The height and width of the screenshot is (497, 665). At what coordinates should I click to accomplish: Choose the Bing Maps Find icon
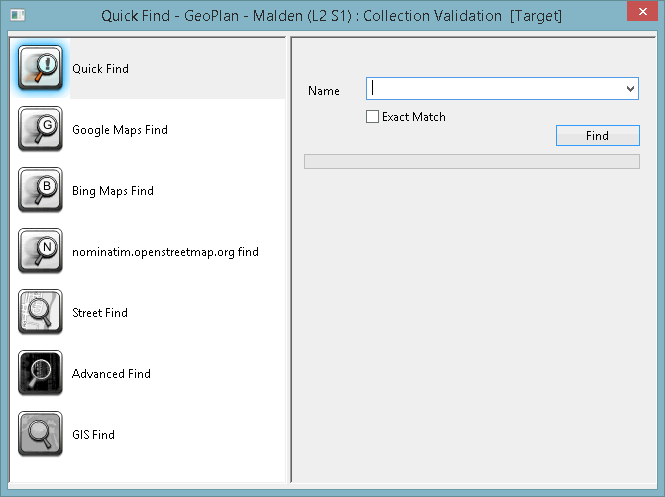(x=40, y=190)
